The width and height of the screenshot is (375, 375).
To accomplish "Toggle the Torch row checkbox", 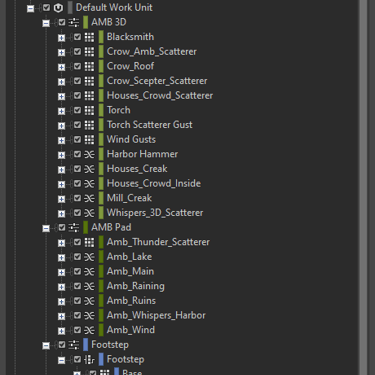I will tap(77, 110).
